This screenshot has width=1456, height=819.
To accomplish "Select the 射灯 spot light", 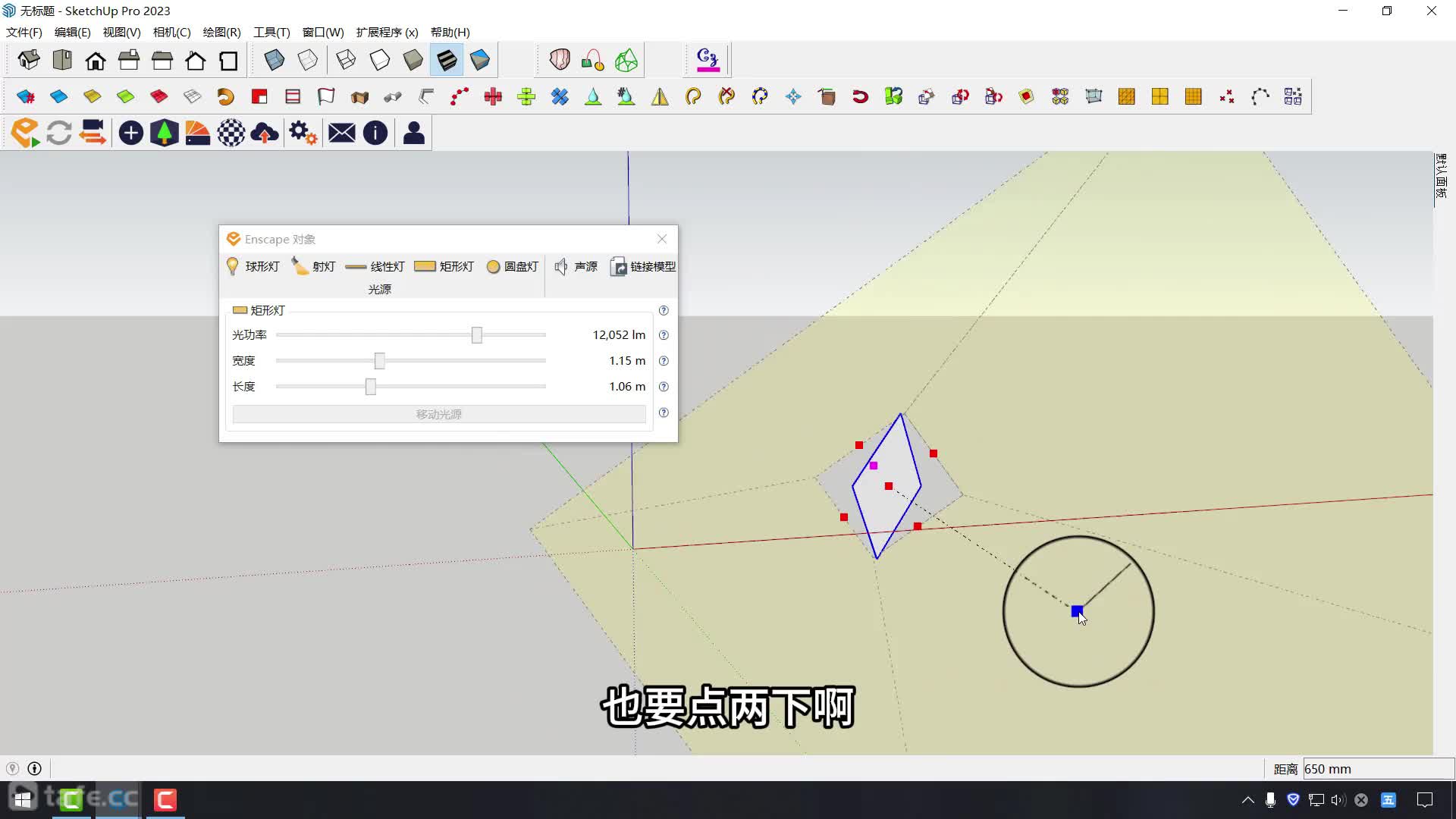I will pos(313,266).
